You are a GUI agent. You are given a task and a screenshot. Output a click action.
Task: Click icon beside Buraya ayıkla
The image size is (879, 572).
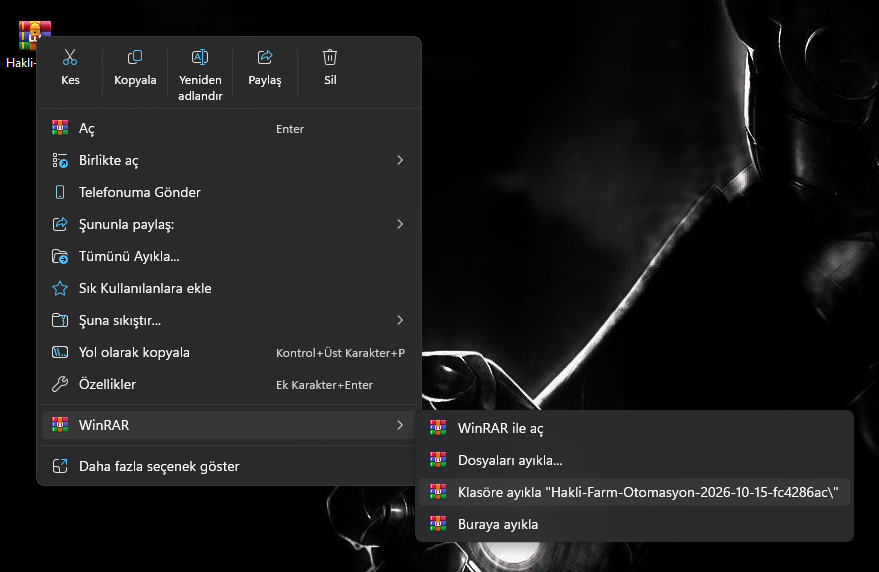click(438, 523)
